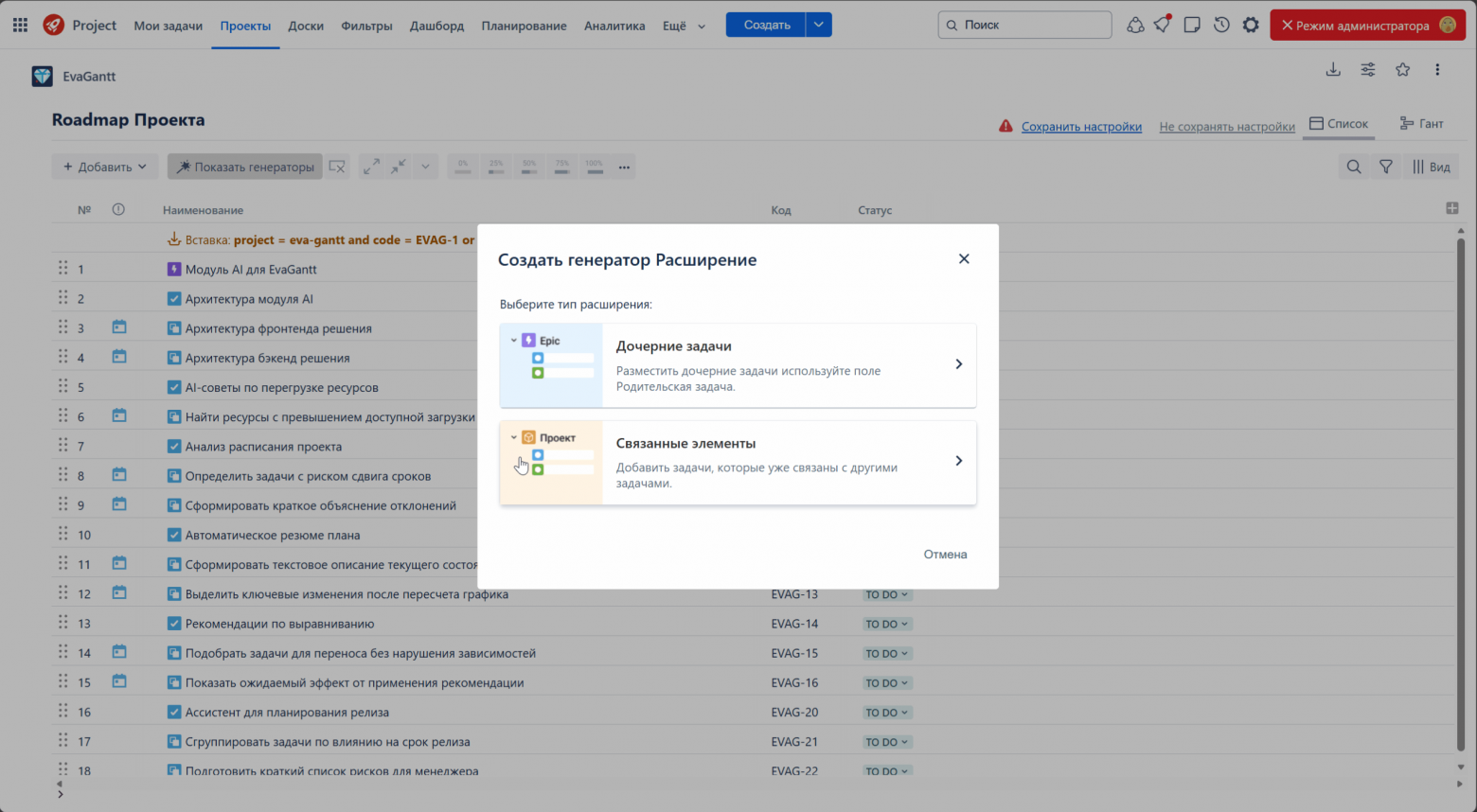Image resolution: width=1477 pixels, height=812 pixels.
Task: Open the vertical three-dot menu
Action: (1437, 69)
